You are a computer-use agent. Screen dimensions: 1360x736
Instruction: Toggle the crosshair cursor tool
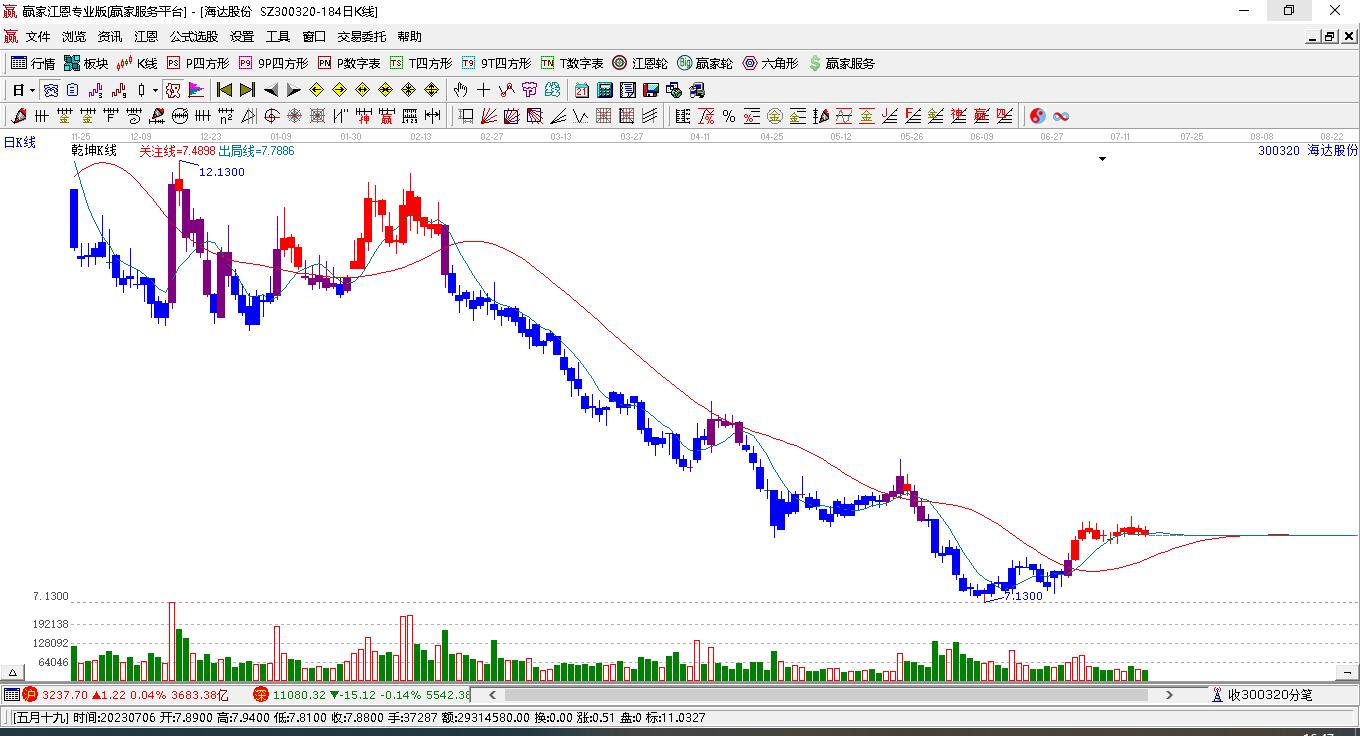click(x=483, y=90)
